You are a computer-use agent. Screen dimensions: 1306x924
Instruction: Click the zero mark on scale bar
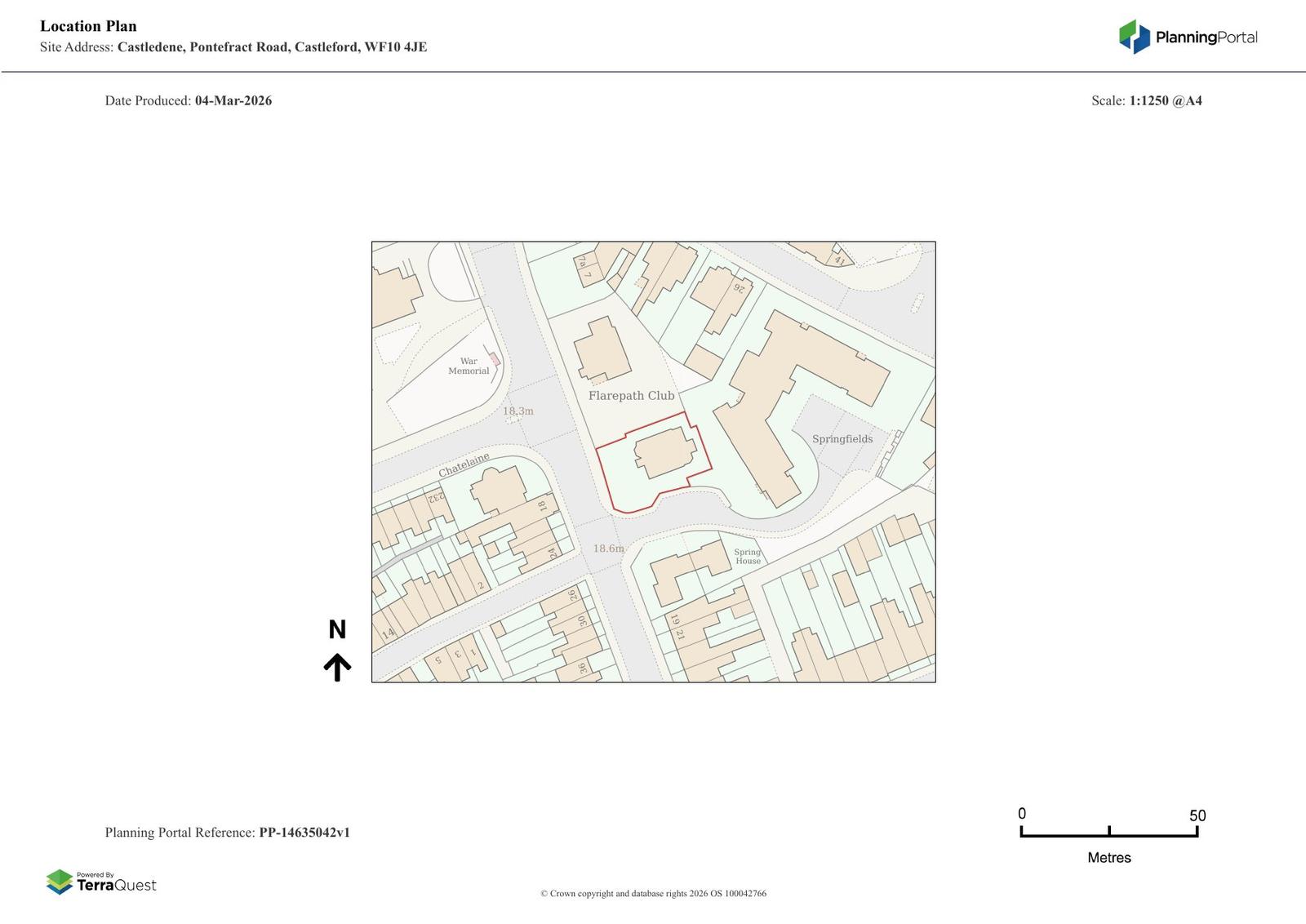click(1022, 814)
